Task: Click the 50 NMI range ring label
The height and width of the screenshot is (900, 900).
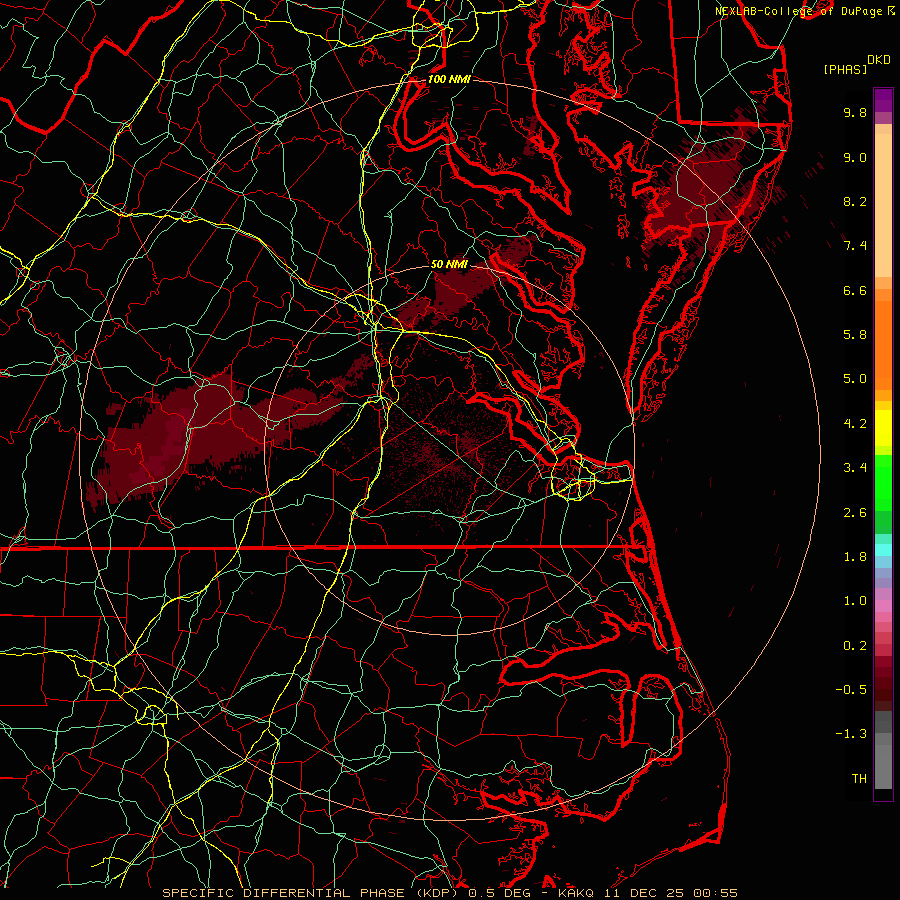Action: click(x=449, y=265)
